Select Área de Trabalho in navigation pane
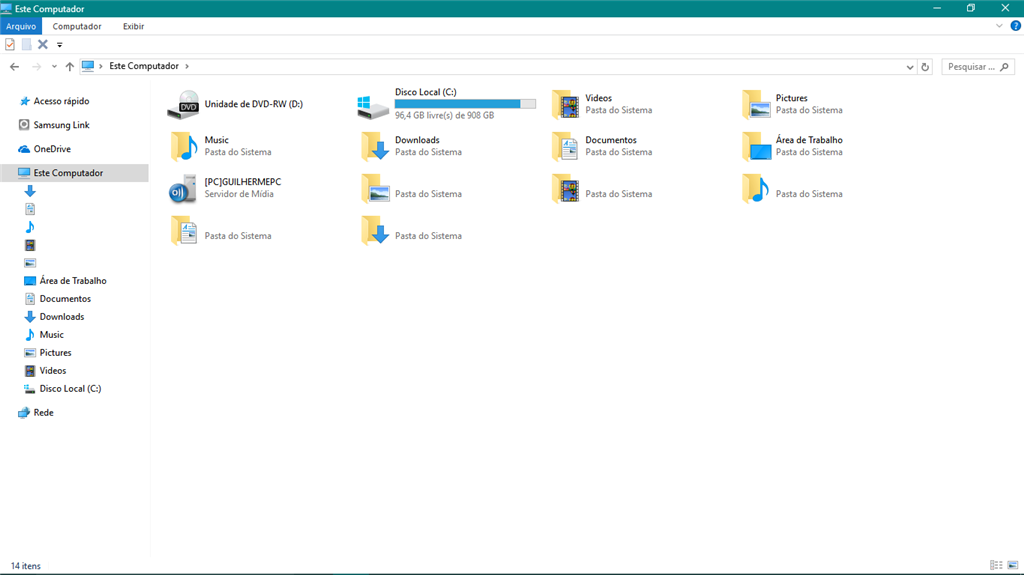1024x575 pixels. point(72,280)
